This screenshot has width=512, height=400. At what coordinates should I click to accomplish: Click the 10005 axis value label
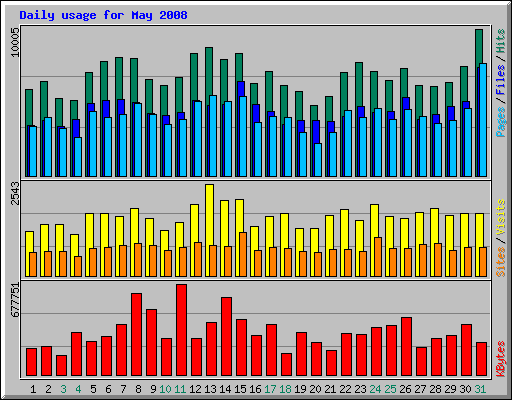15,42
